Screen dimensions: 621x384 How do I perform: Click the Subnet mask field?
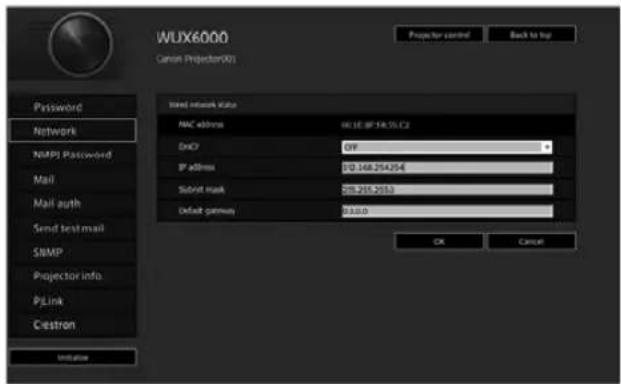pos(447,190)
